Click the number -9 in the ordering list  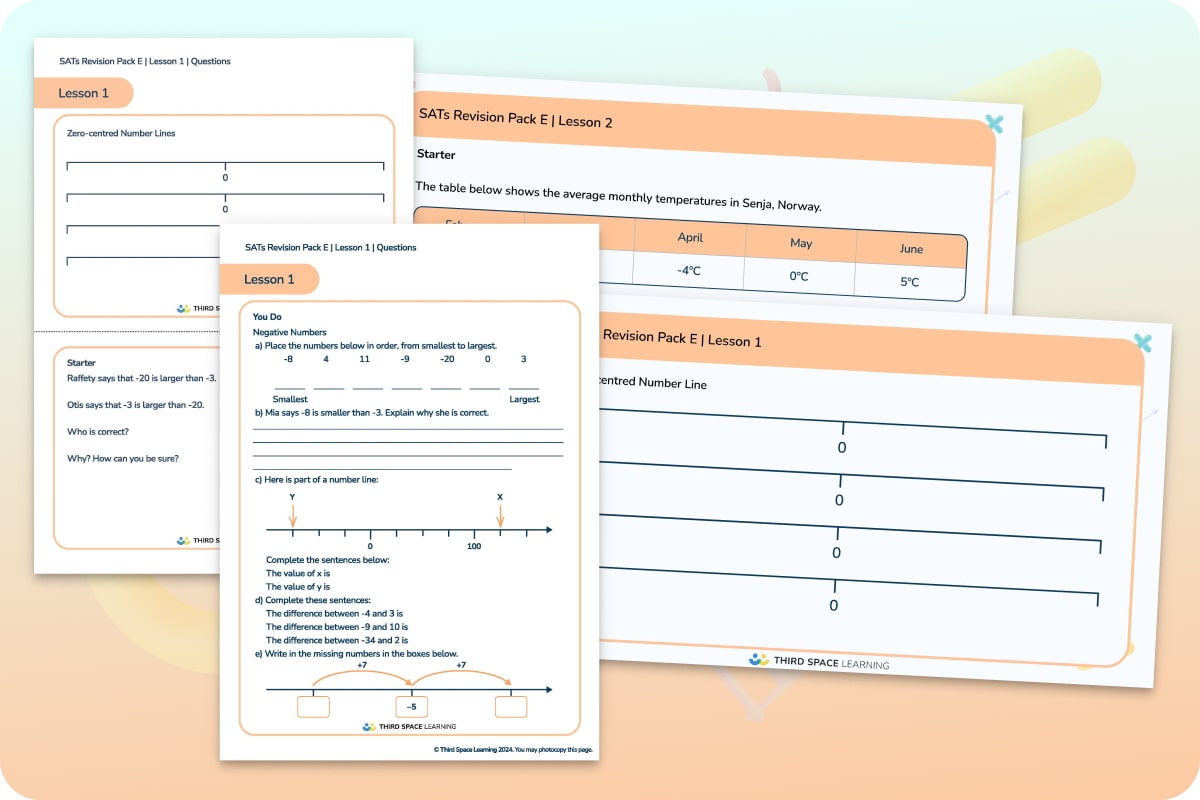404,359
